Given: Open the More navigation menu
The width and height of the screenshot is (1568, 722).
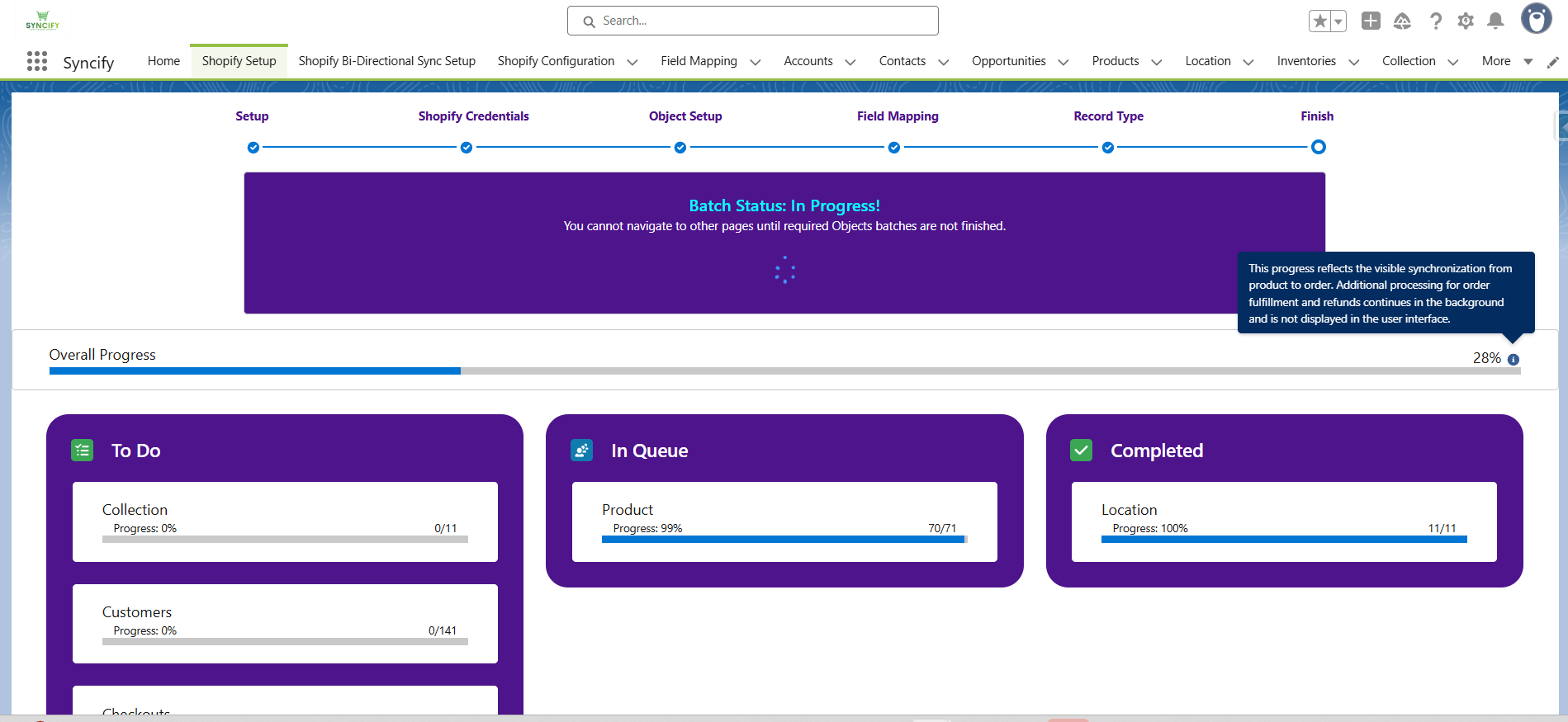Looking at the screenshot, I should (1507, 61).
